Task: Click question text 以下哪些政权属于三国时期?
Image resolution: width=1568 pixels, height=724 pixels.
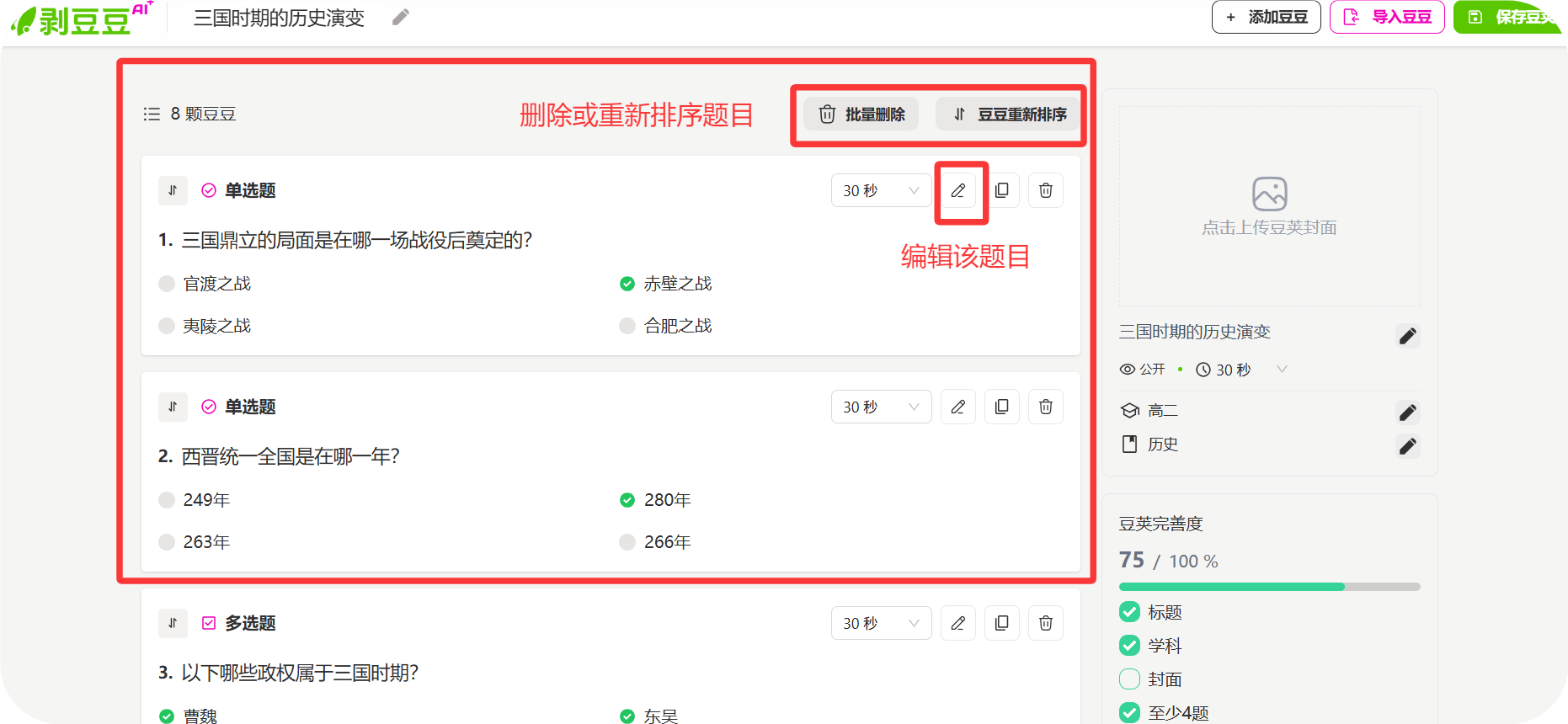Action: (x=300, y=673)
